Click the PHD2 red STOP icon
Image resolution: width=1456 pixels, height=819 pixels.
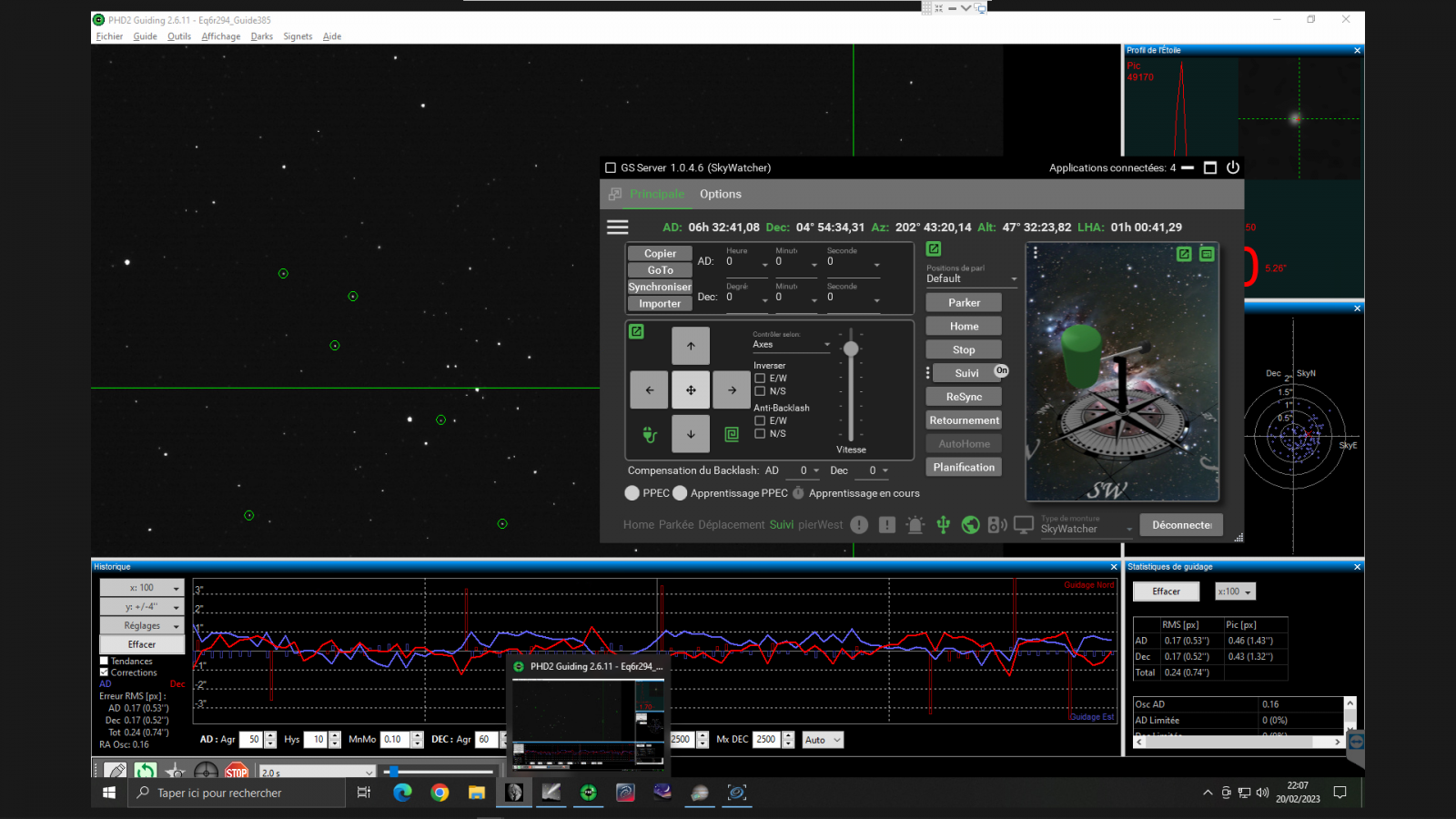(x=237, y=772)
